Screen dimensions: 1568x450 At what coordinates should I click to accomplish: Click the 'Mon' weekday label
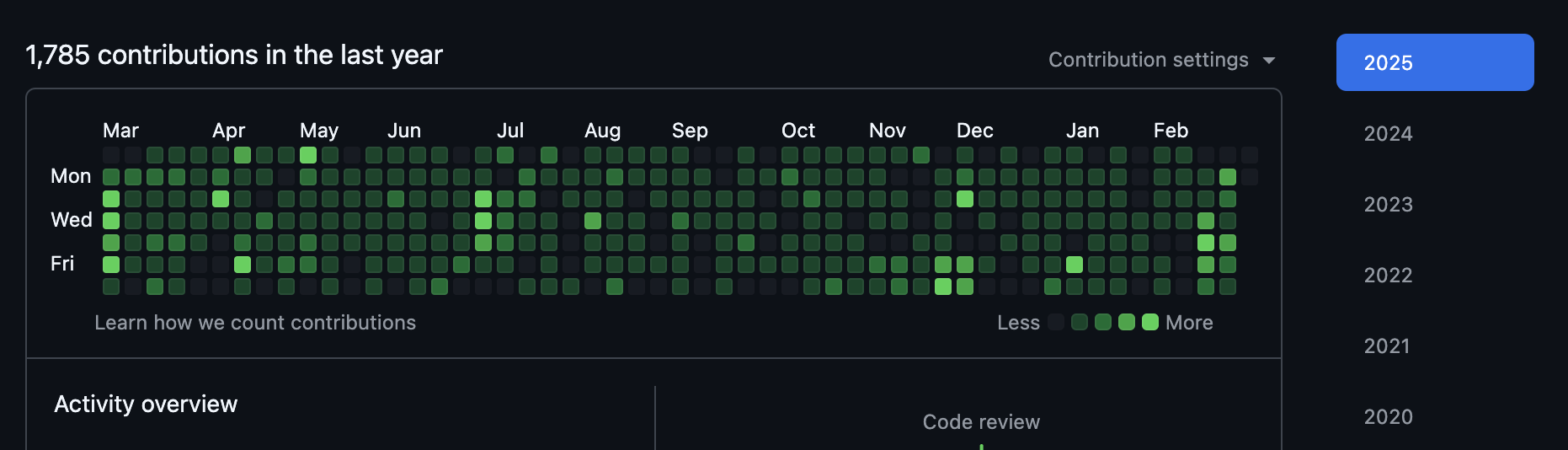click(71, 176)
